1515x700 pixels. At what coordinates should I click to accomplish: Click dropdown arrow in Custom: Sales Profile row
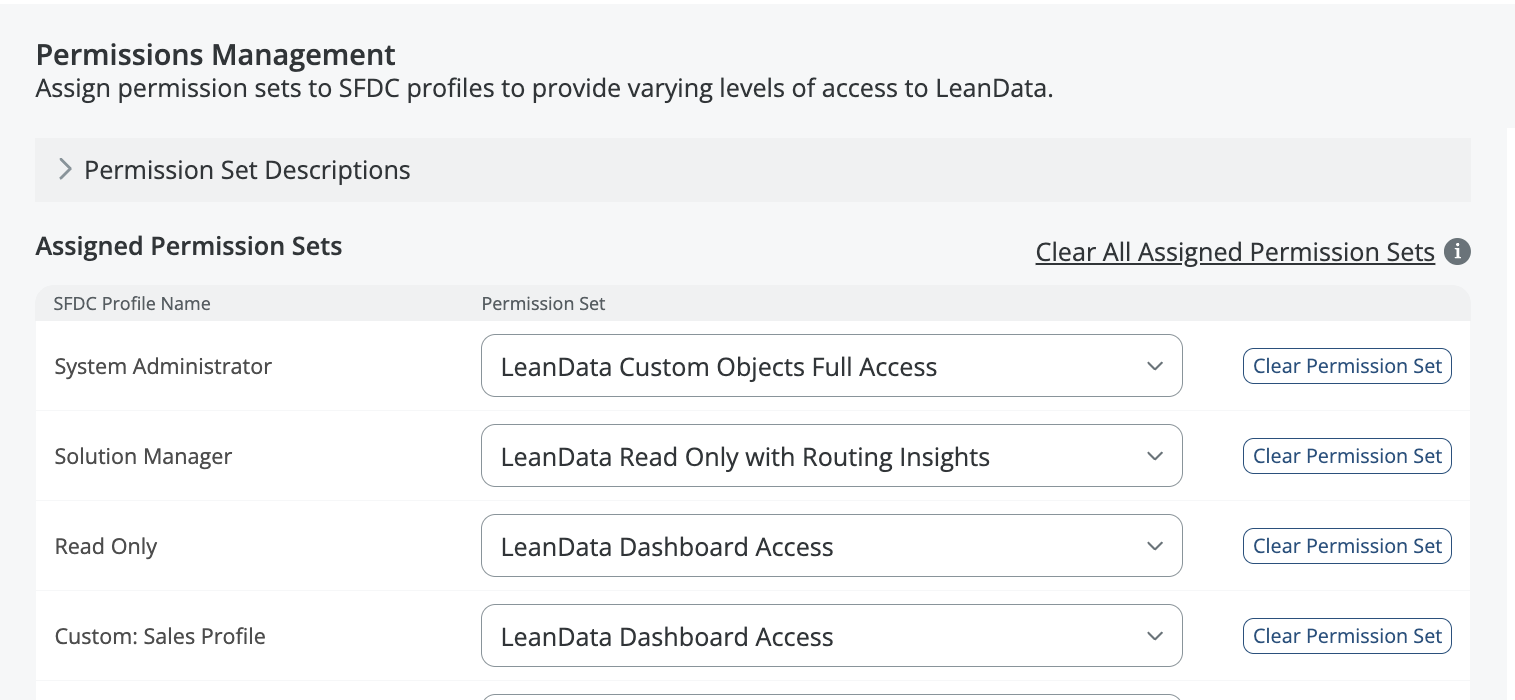1154,636
